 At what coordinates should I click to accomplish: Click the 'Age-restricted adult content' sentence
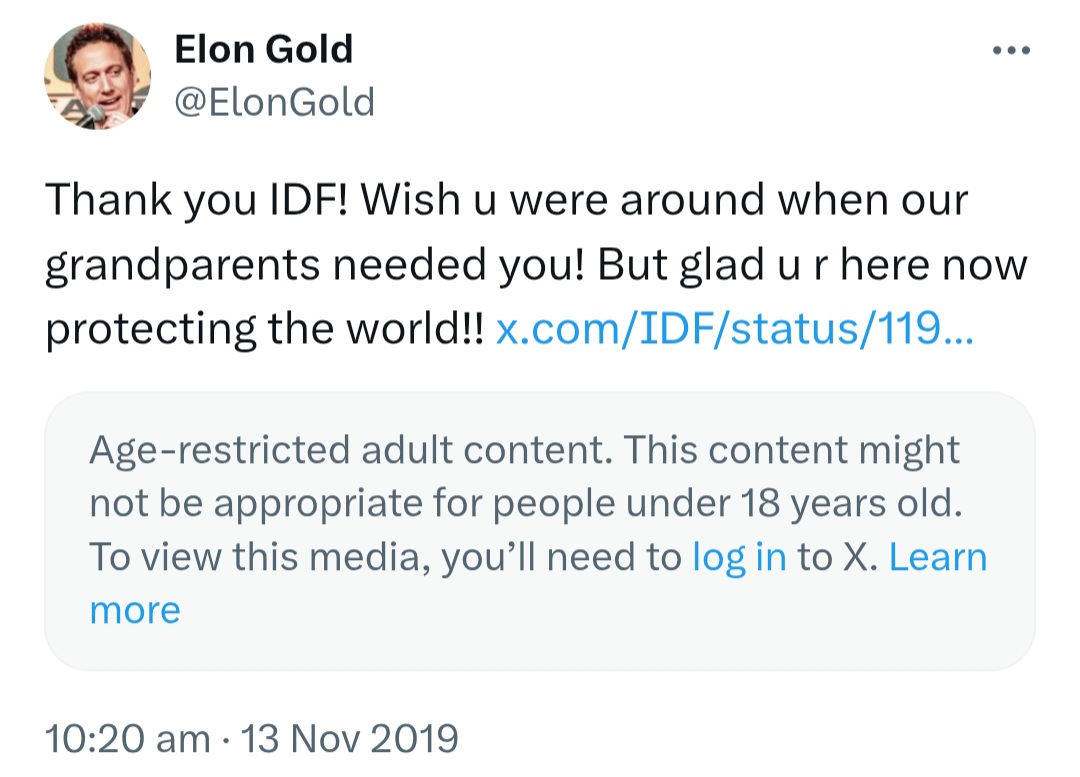click(x=351, y=450)
